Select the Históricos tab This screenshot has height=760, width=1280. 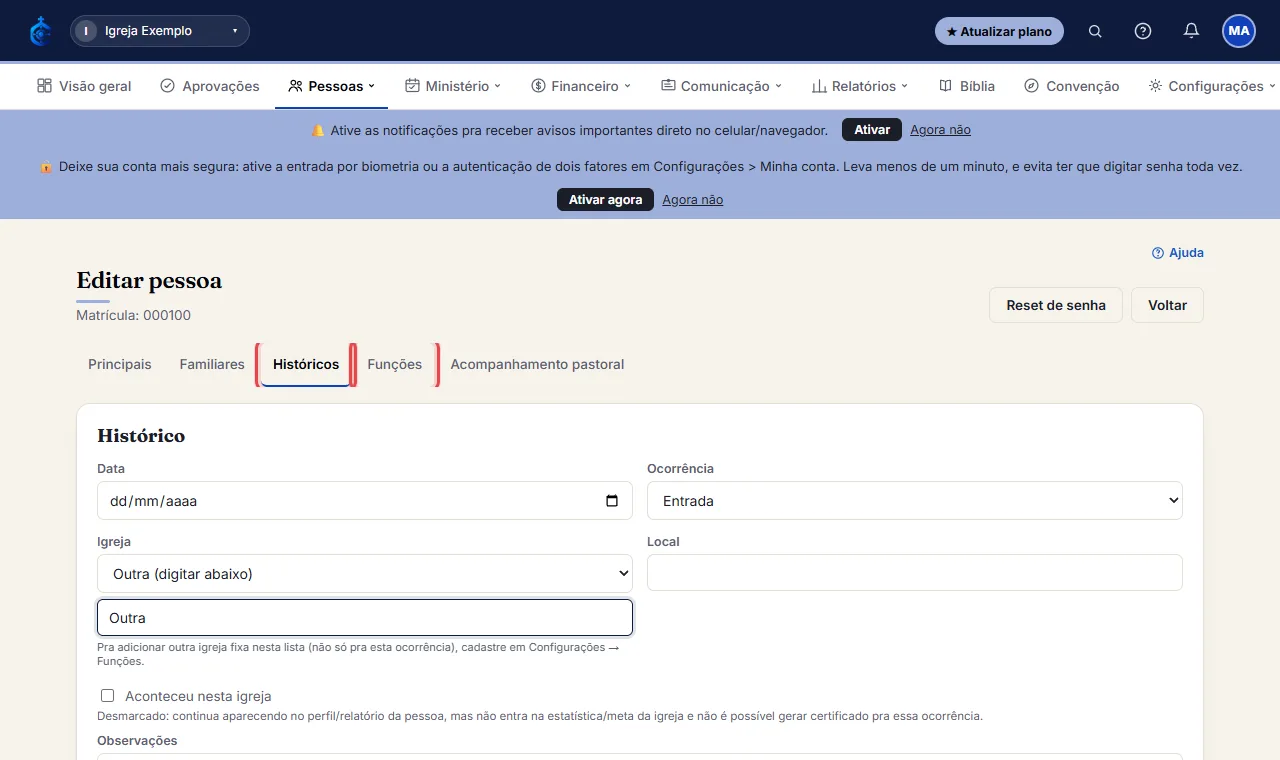[x=306, y=364]
